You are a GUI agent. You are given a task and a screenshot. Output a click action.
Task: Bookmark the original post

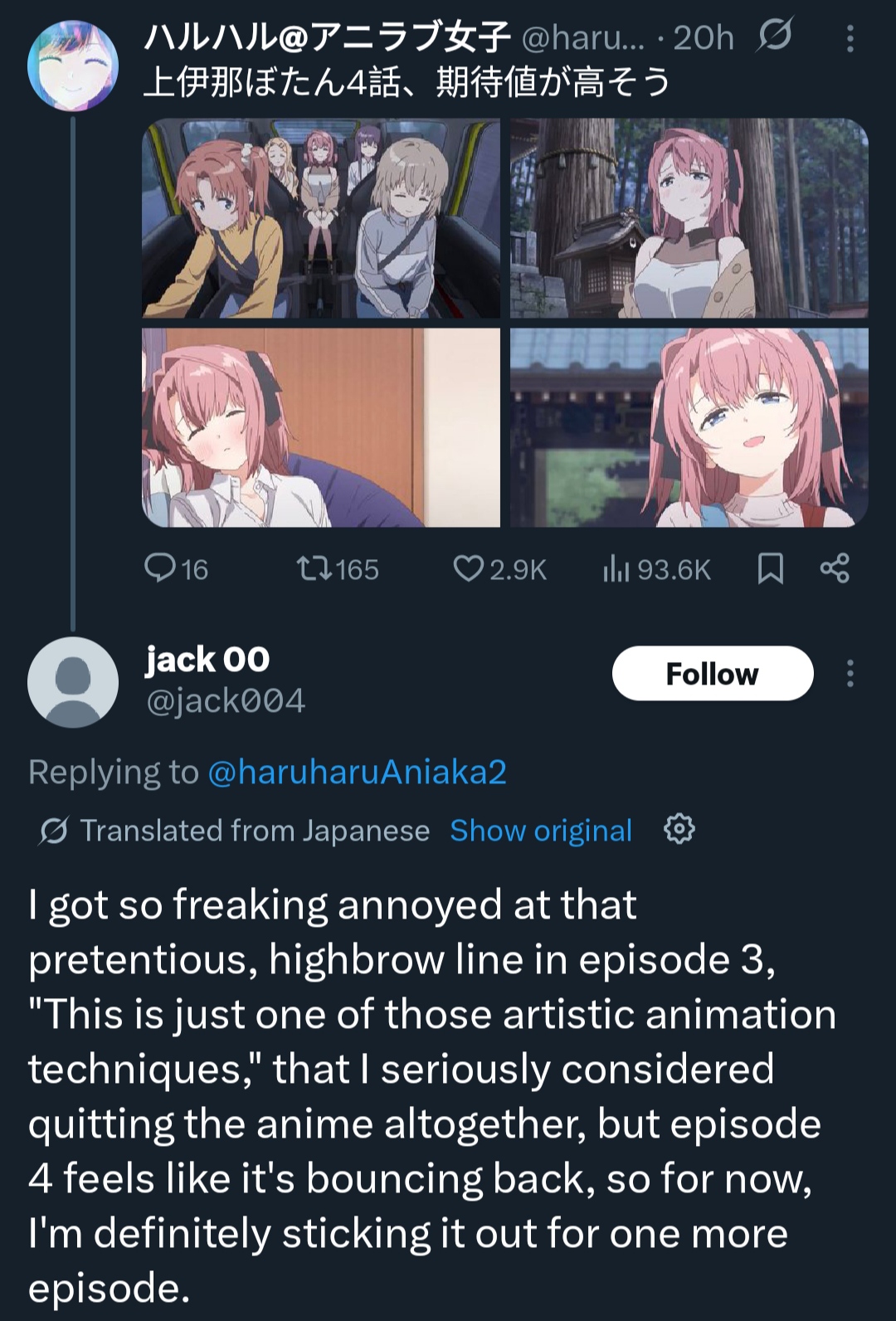point(771,568)
